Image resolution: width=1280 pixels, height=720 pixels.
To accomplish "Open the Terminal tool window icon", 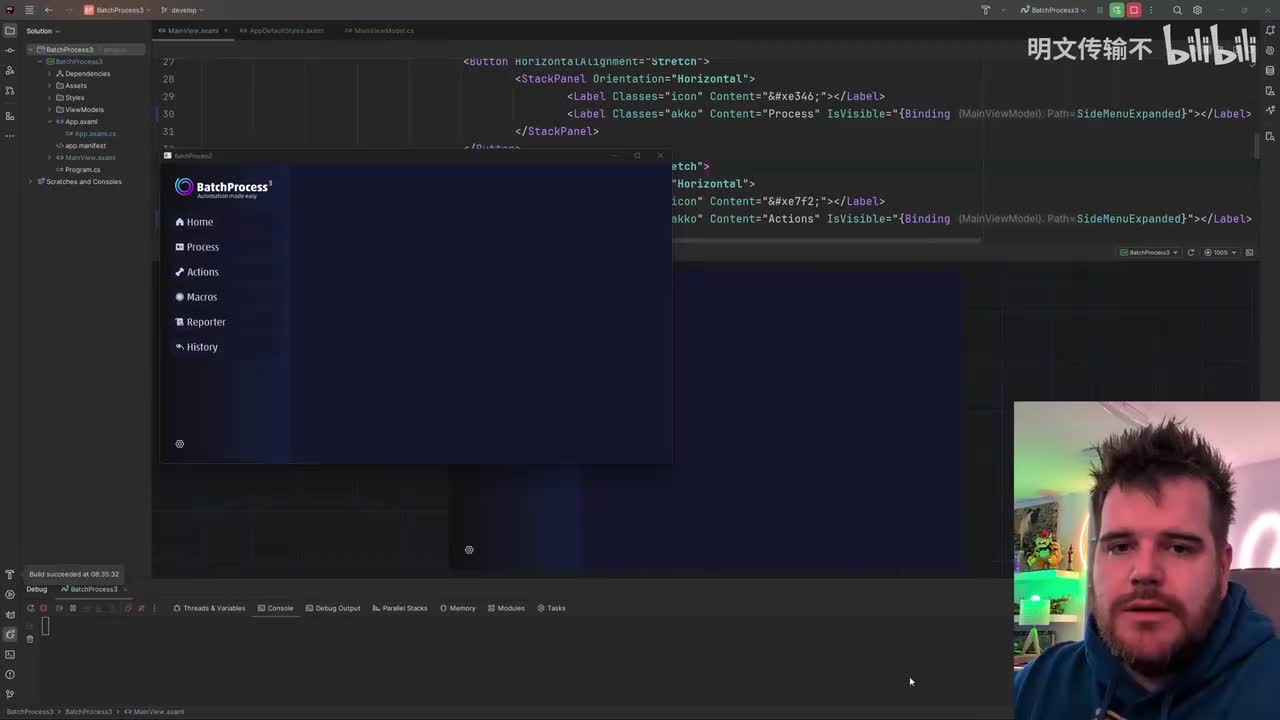I will click(x=10, y=654).
